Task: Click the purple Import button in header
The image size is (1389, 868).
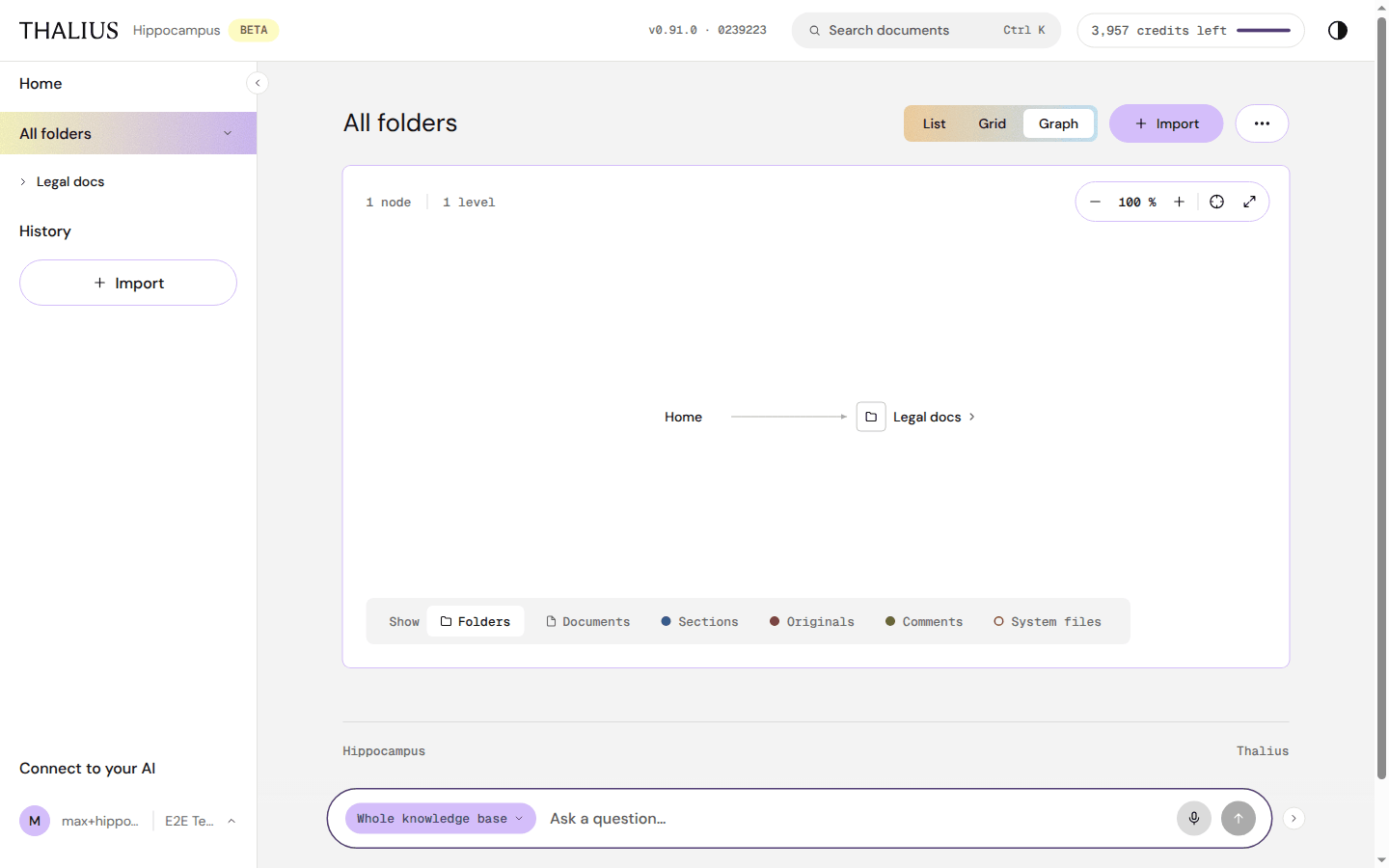Action: coord(1166,123)
